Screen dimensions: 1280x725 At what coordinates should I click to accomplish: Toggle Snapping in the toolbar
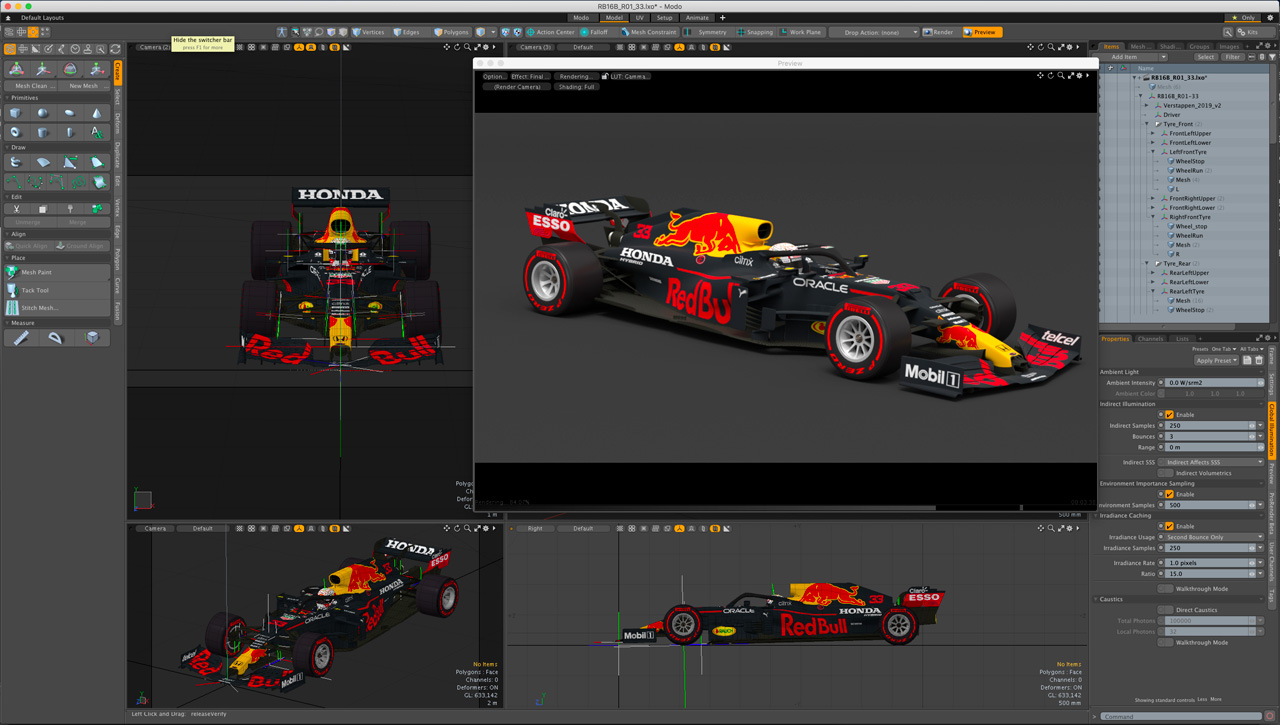coord(755,32)
